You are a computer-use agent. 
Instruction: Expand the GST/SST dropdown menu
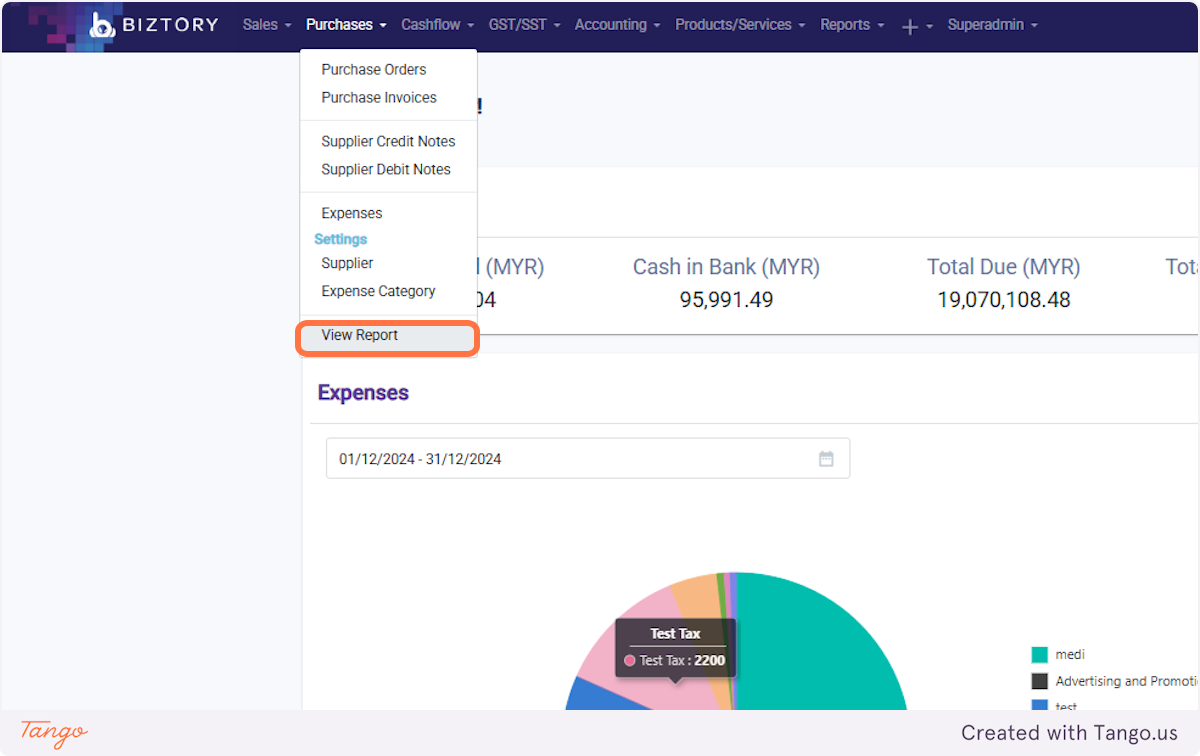(x=524, y=25)
